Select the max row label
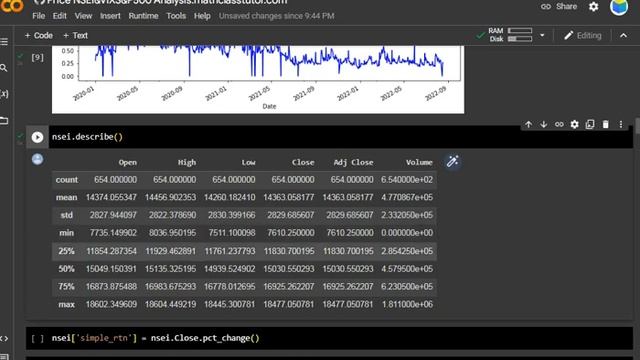This screenshot has width=640, height=360. point(67,304)
